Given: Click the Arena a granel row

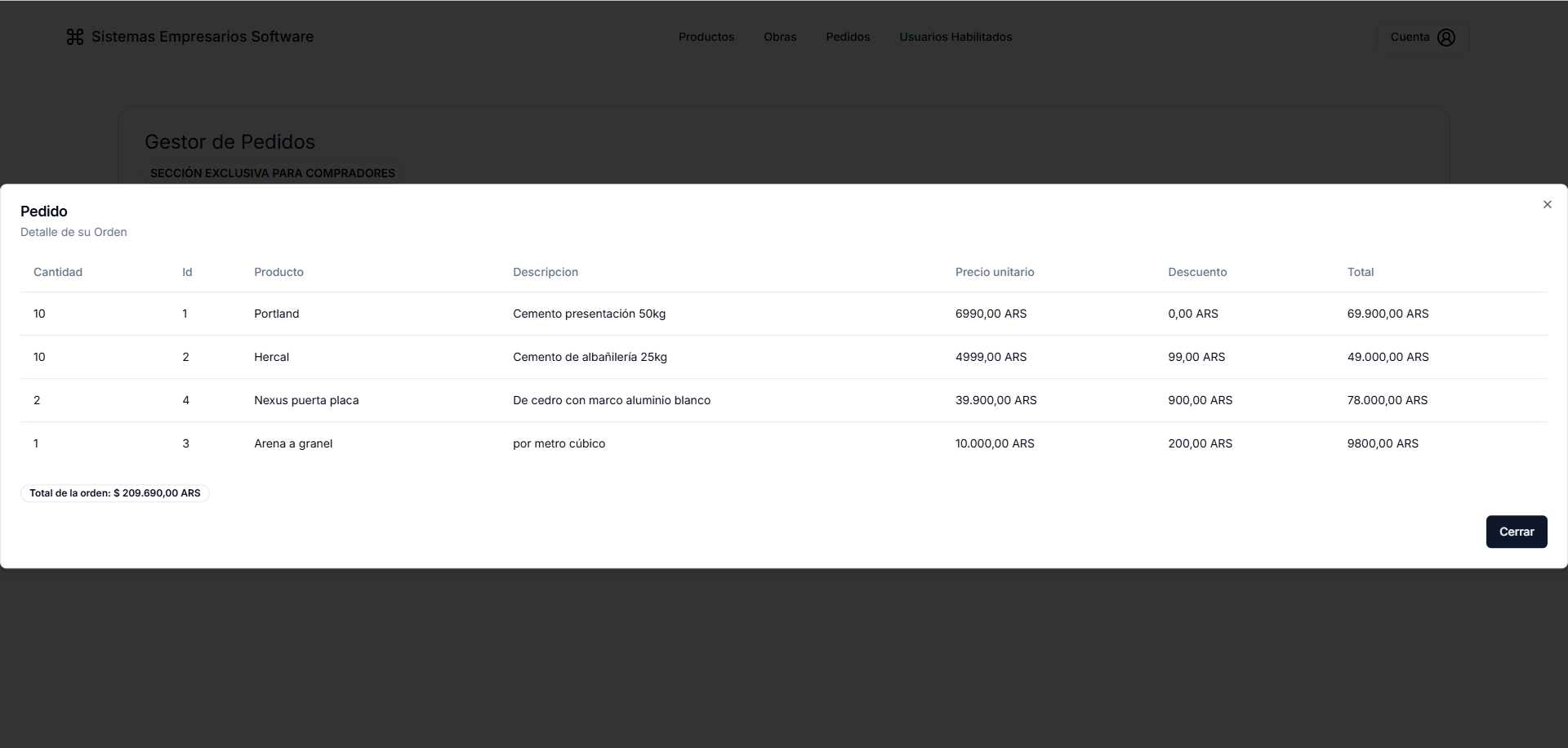Looking at the screenshot, I should coord(293,443).
